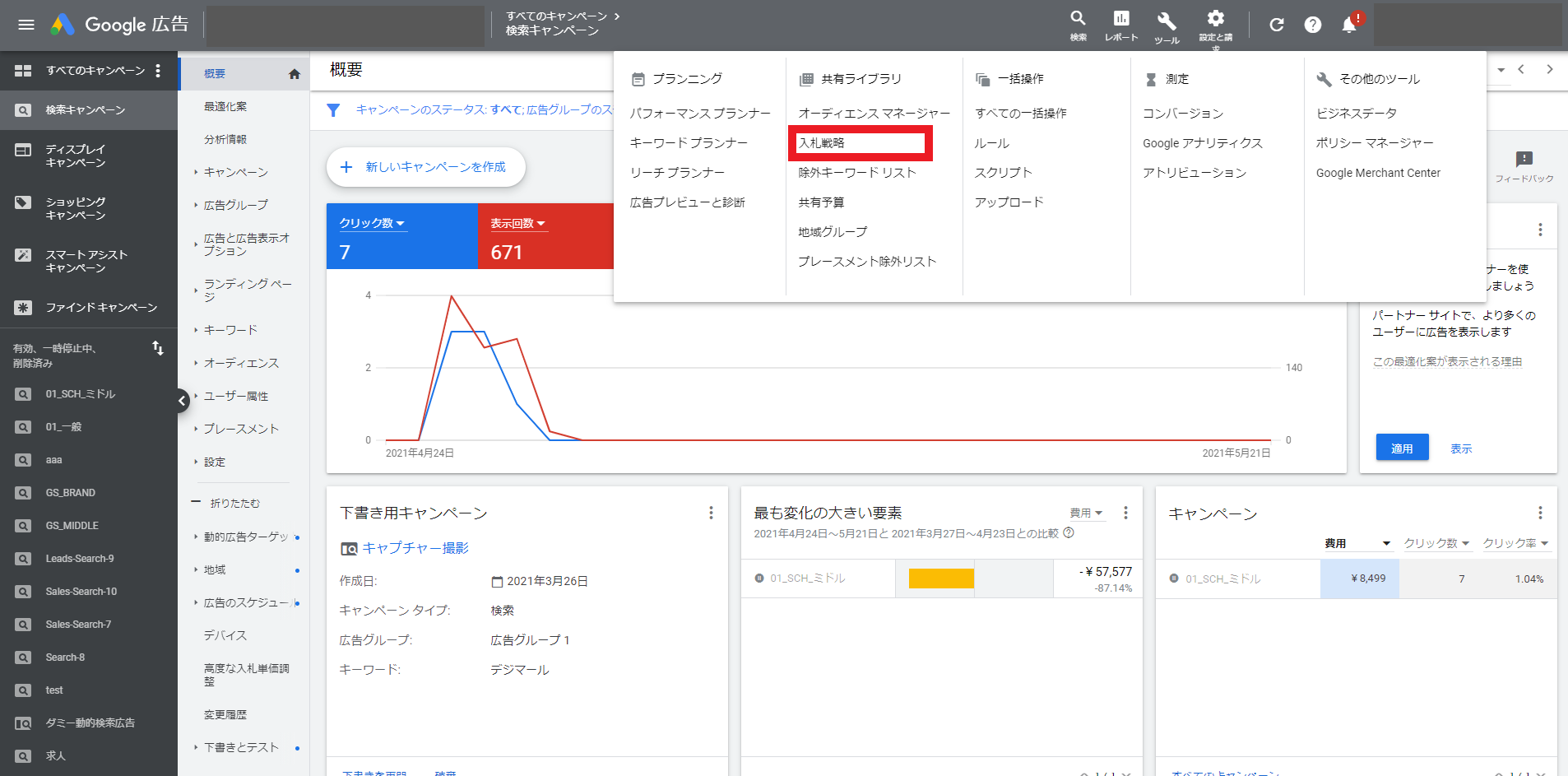
Task: Click the filter funnel icon
Action: (333, 109)
